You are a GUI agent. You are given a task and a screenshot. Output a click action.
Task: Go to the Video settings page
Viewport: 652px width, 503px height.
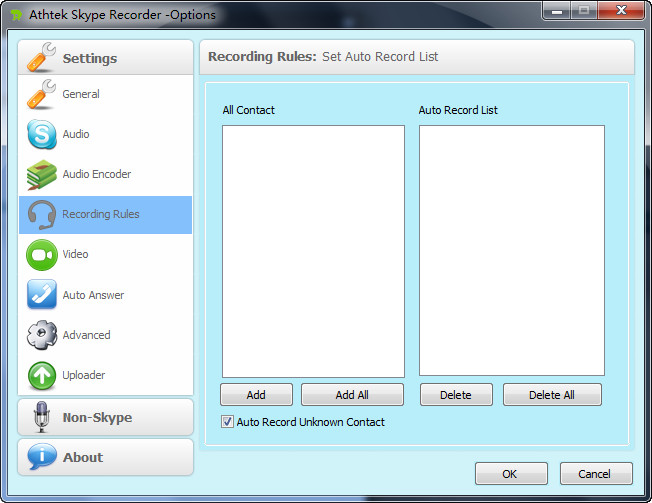click(106, 255)
